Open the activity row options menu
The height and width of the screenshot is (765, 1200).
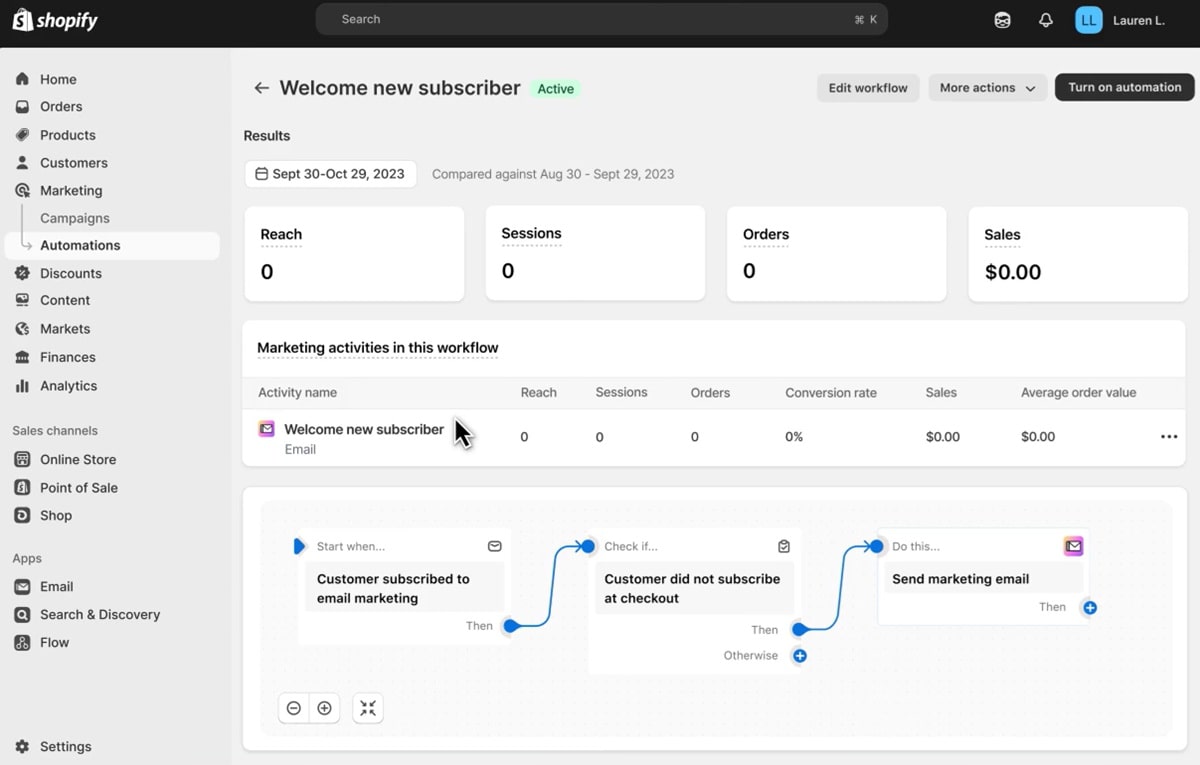pyautogui.click(x=1168, y=437)
